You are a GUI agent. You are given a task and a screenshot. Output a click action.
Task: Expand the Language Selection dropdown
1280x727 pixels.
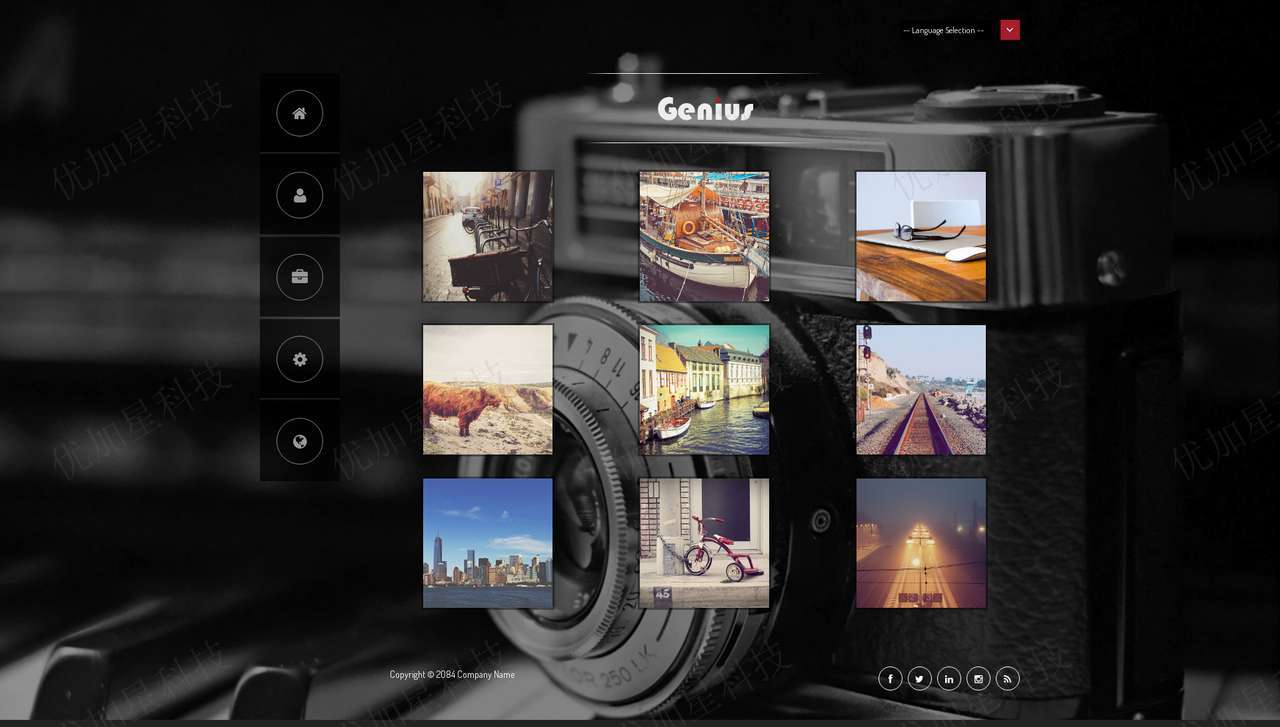[959, 30]
